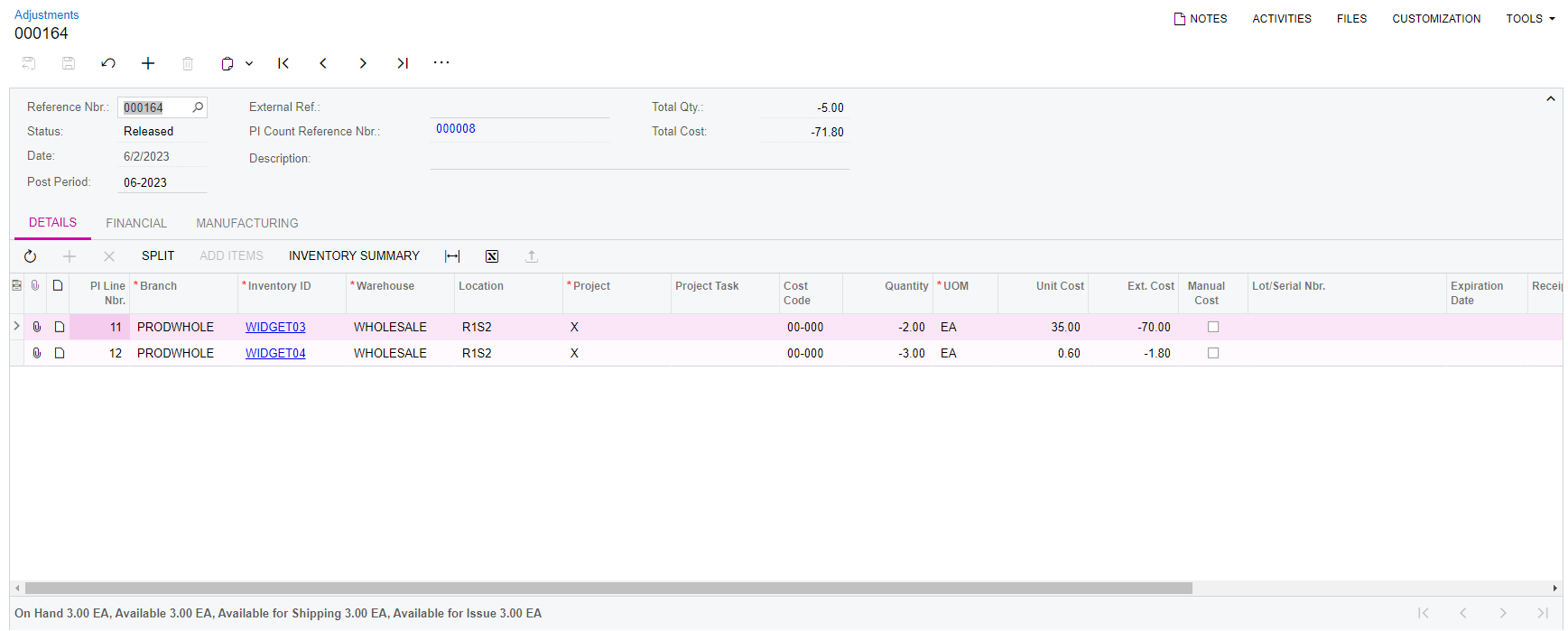Image resolution: width=1568 pixels, height=631 pixels.
Task: Go to the grid's last page
Action: click(1543, 613)
